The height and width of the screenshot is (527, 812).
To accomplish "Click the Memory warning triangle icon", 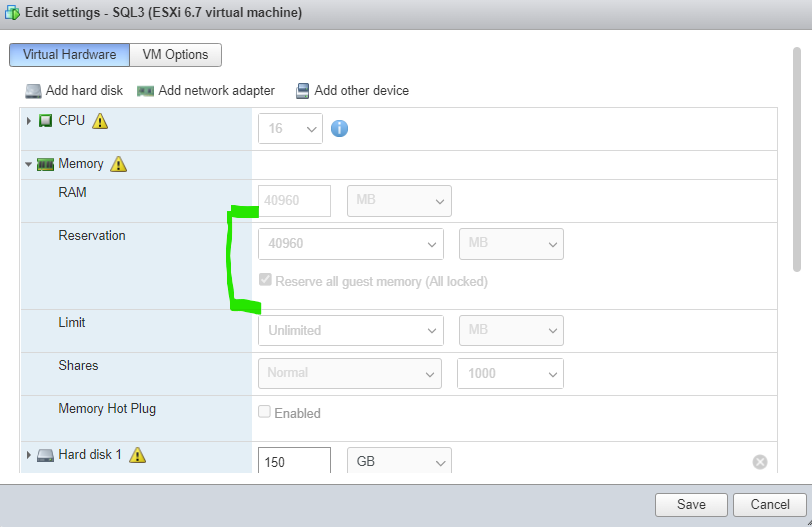I will pyautogui.click(x=118, y=164).
